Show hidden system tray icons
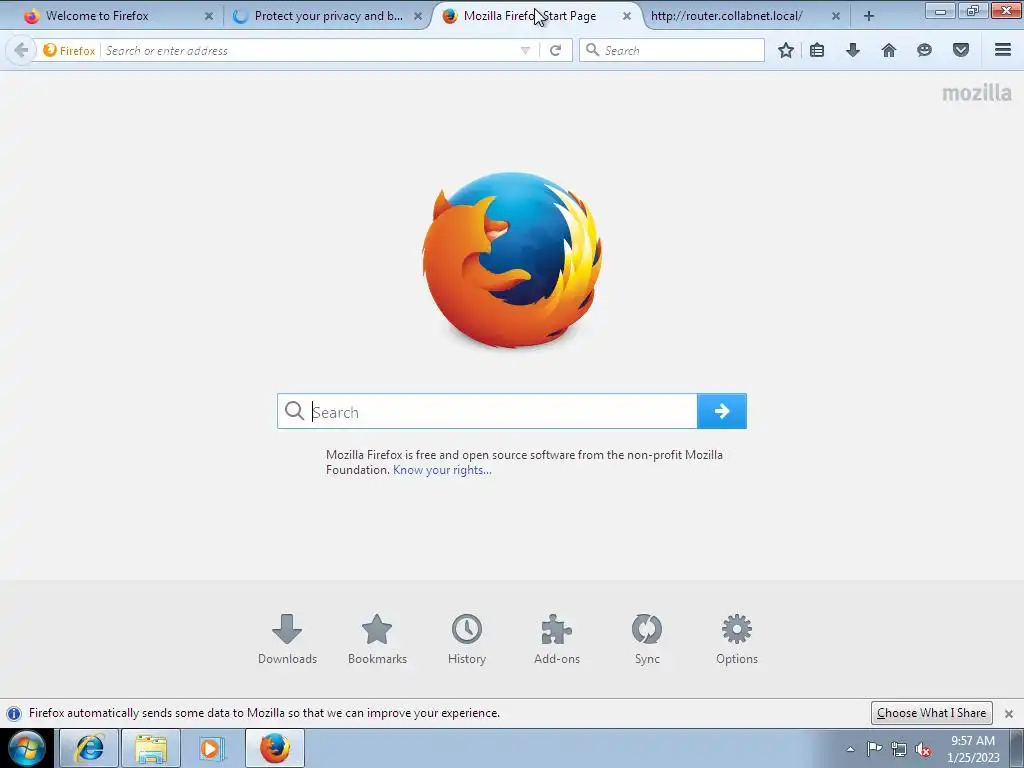Viewport: 1024px width, 768px height. pyautogui.click(x=850, y=749)
